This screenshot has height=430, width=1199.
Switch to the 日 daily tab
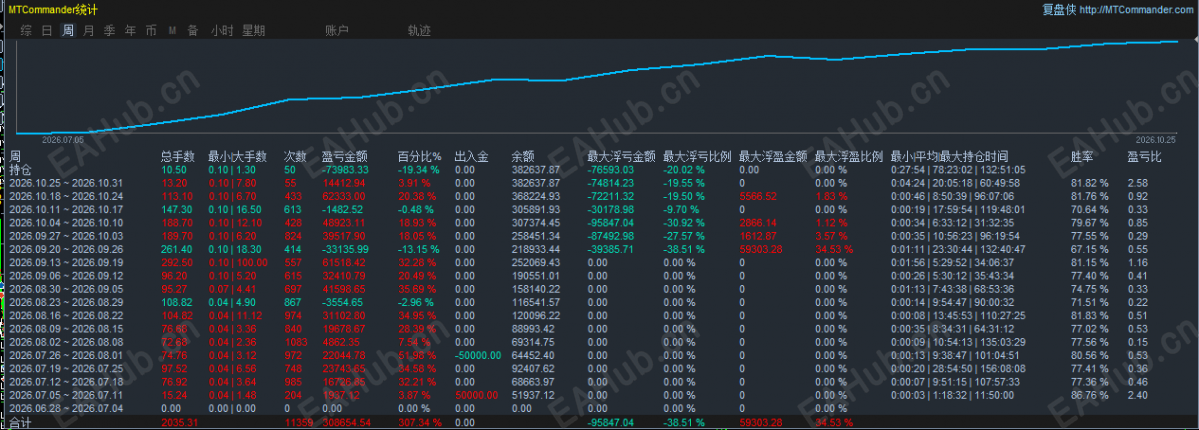click(x=47, y=31)
